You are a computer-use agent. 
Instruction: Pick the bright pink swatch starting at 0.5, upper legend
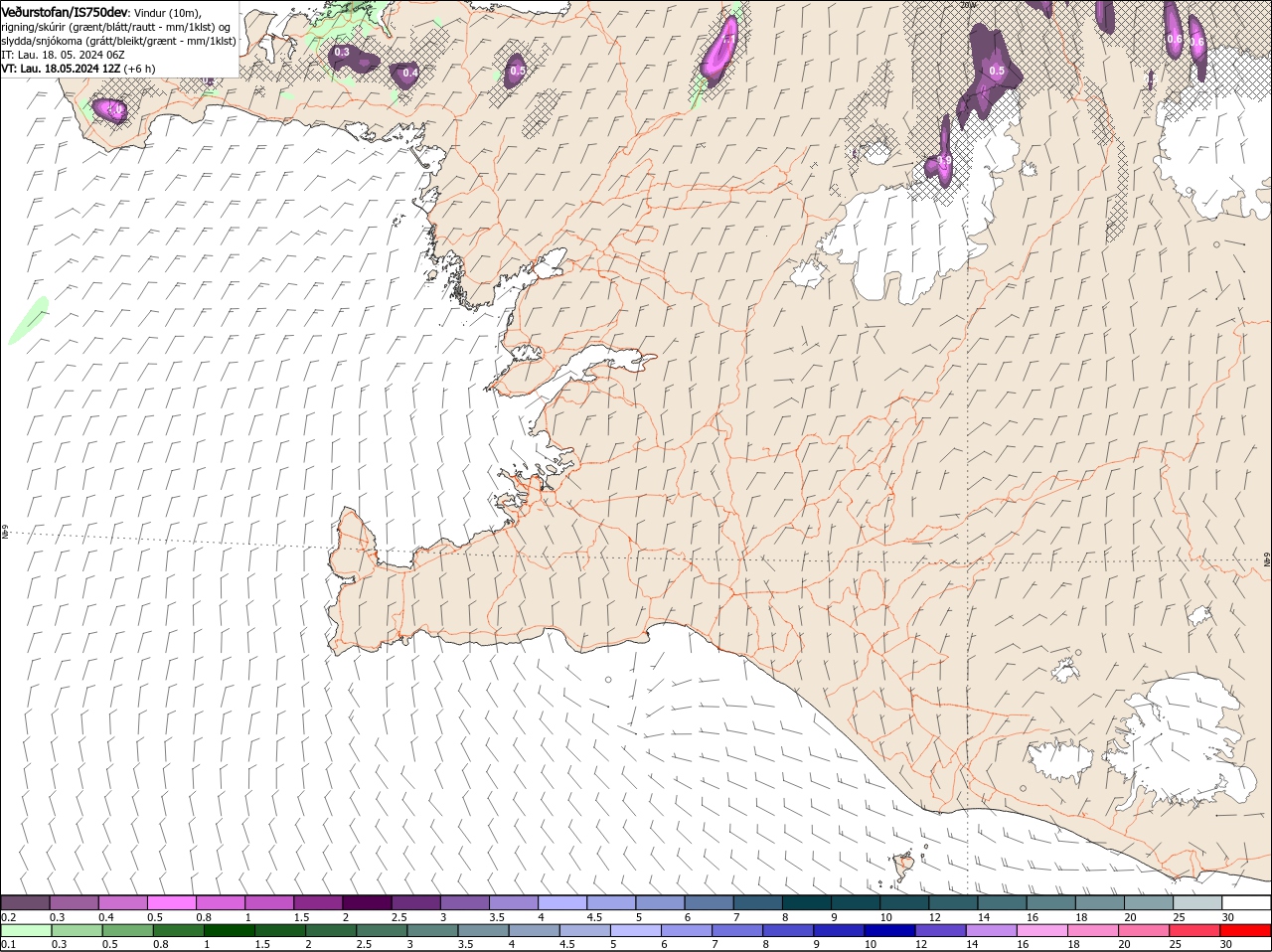(172, 902)
